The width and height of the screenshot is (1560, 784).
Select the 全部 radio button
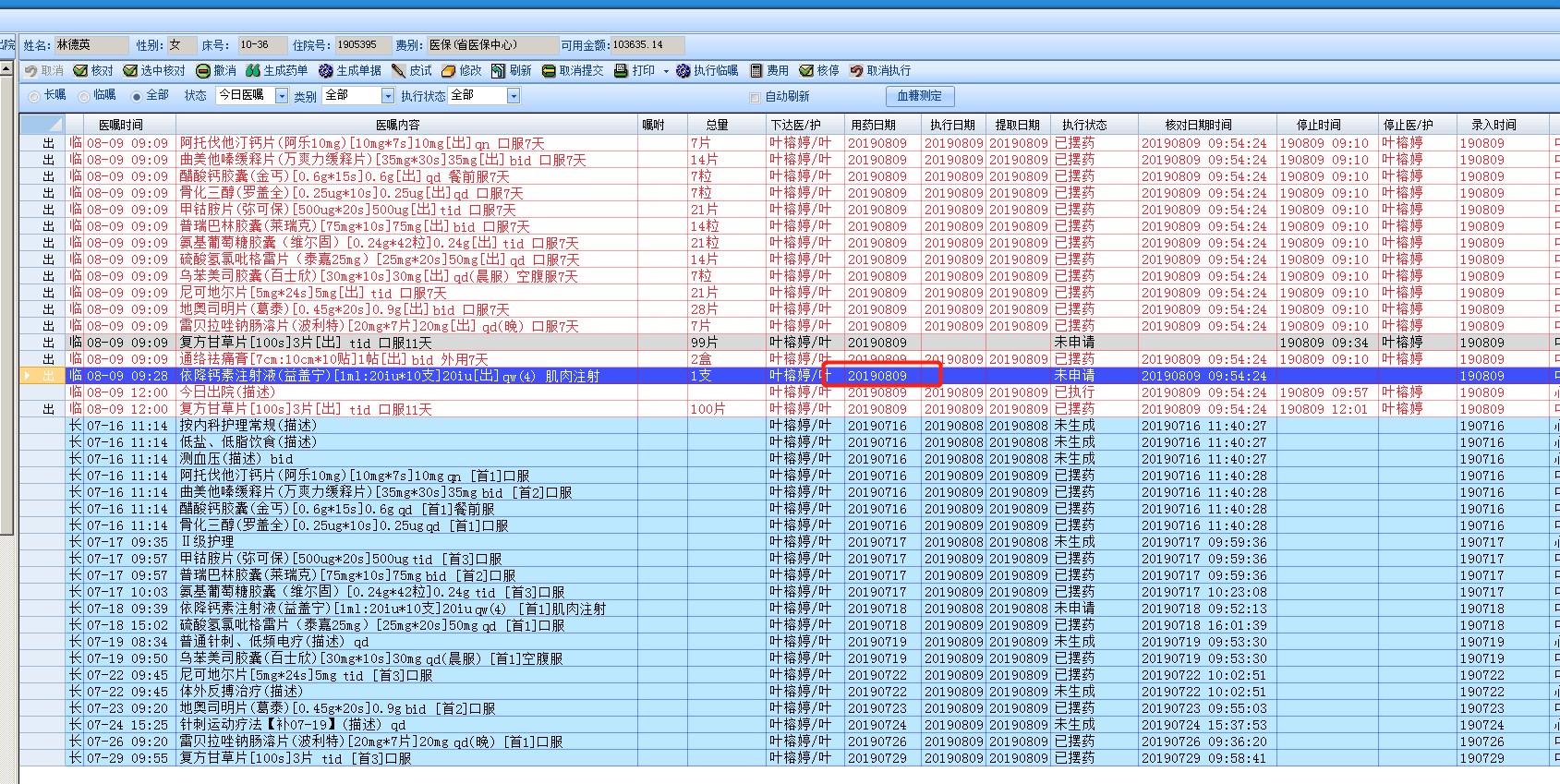point(137,96)
